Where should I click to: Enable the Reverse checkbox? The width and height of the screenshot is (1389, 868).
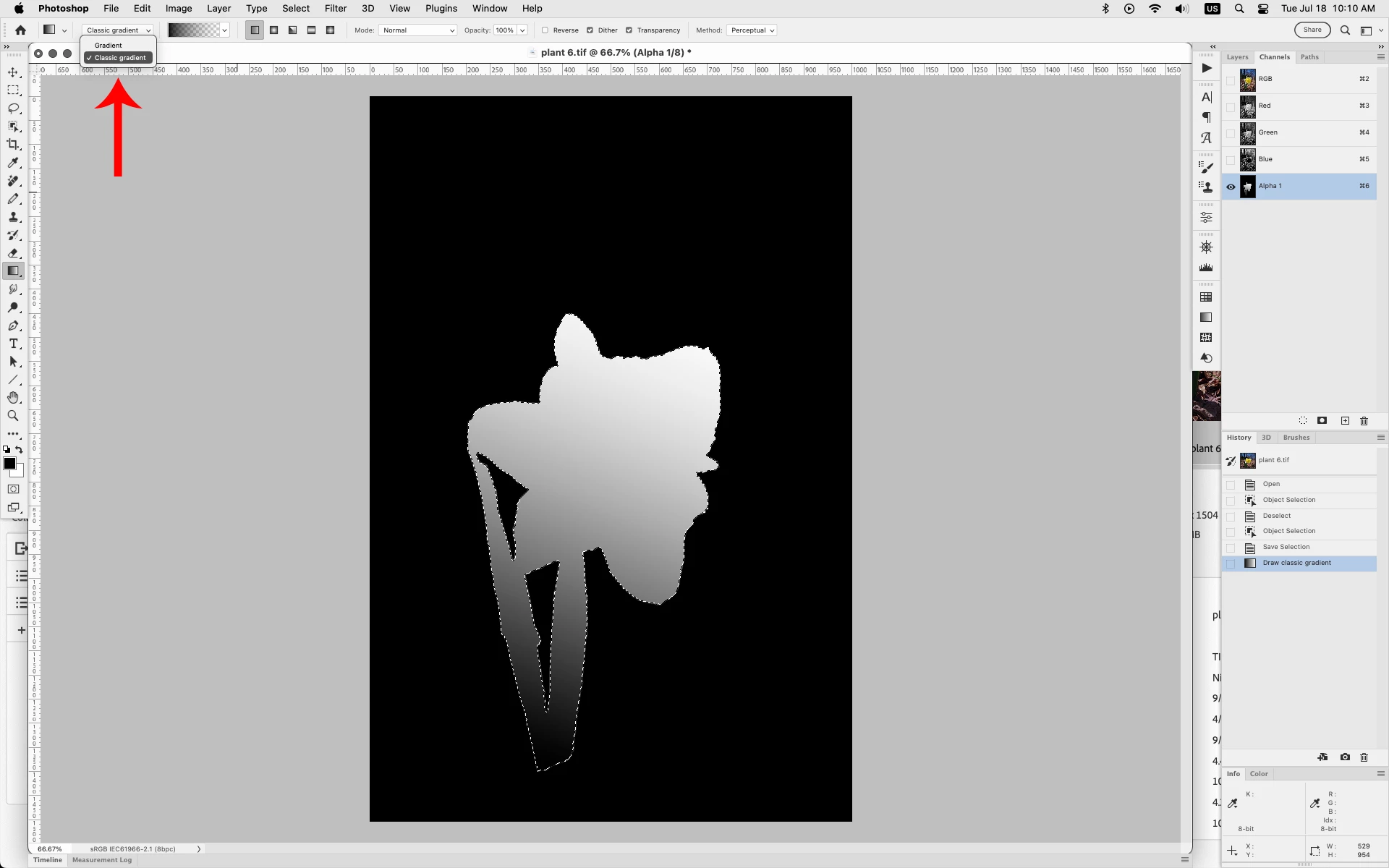click(545, 30)
